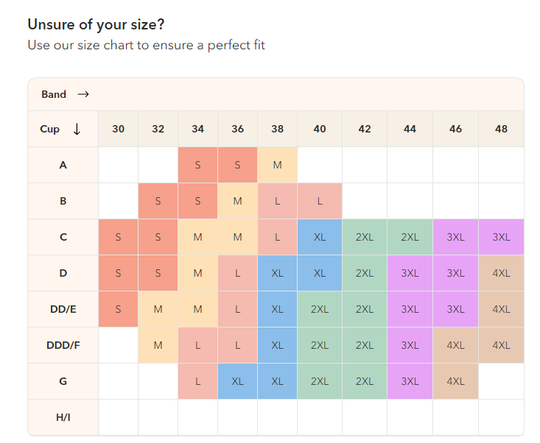This screenshot has width=540, height=443.
Task: Select the H/I cup row label
Action: 63,417
